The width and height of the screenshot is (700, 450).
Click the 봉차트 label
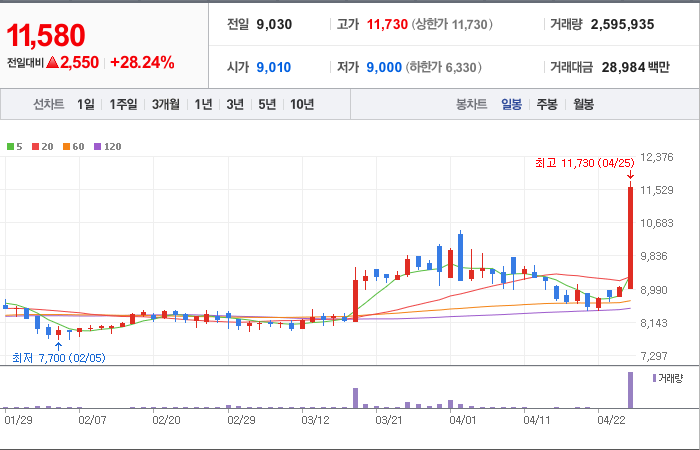tap(471, 104)
